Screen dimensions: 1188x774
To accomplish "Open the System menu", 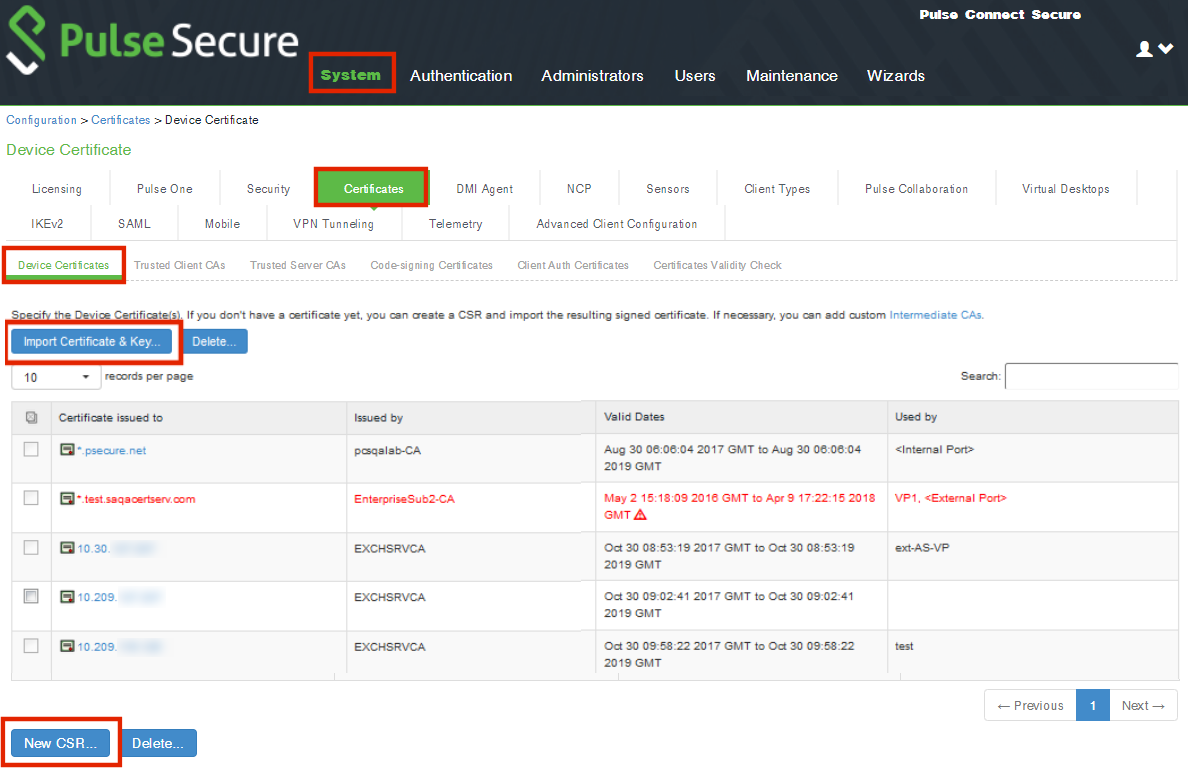I will tap(351, 75).
